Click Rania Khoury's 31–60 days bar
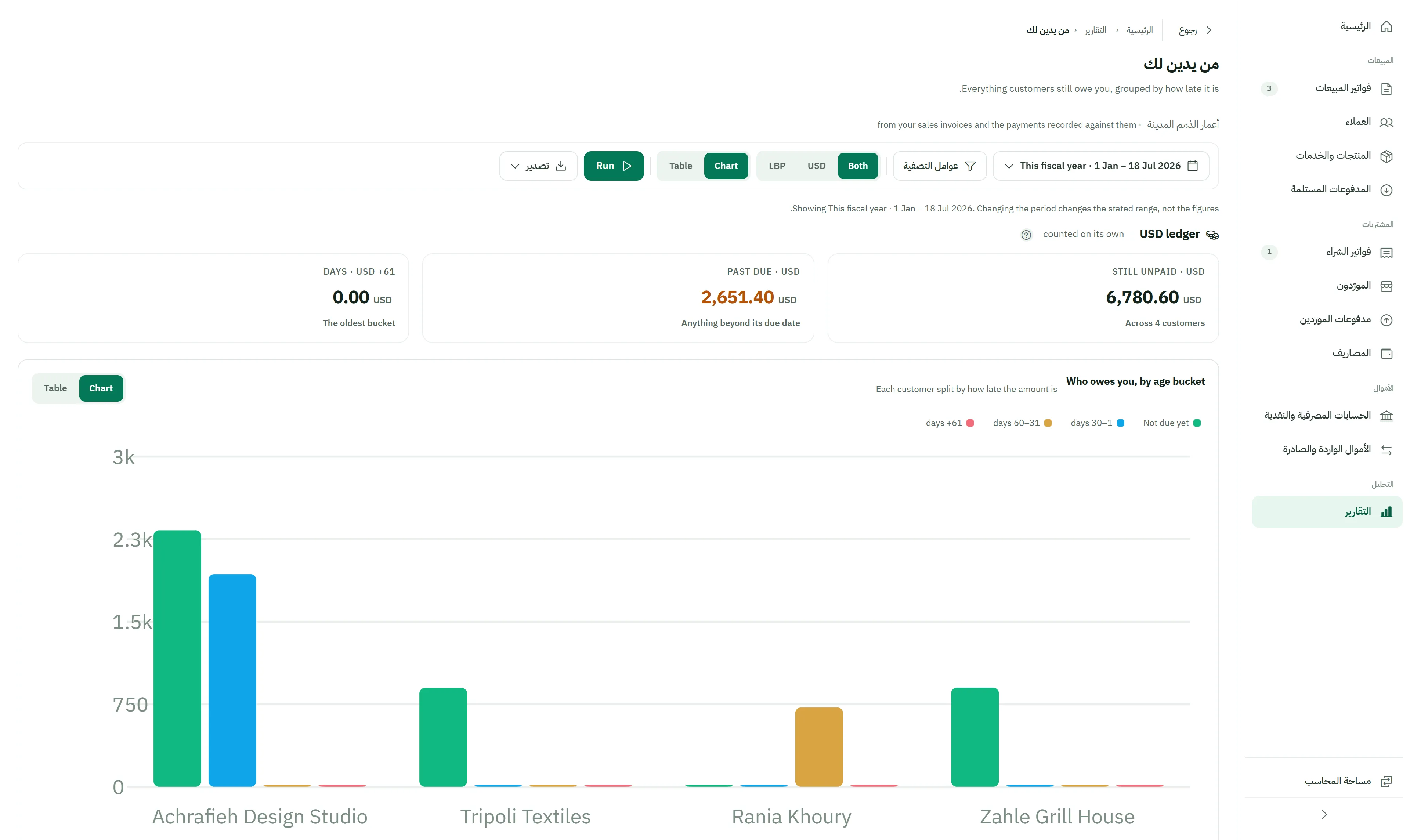 coord(818,747)
